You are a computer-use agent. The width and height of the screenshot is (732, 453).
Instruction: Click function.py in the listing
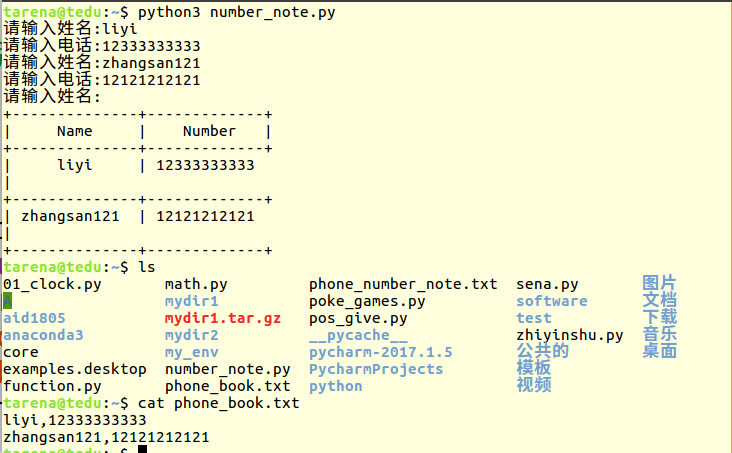click(52, 387)
